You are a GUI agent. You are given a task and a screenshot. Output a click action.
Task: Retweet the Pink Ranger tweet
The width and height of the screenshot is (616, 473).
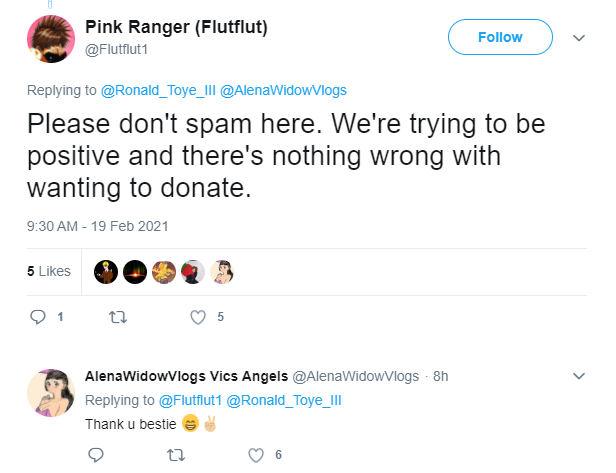tap(118, 317)
